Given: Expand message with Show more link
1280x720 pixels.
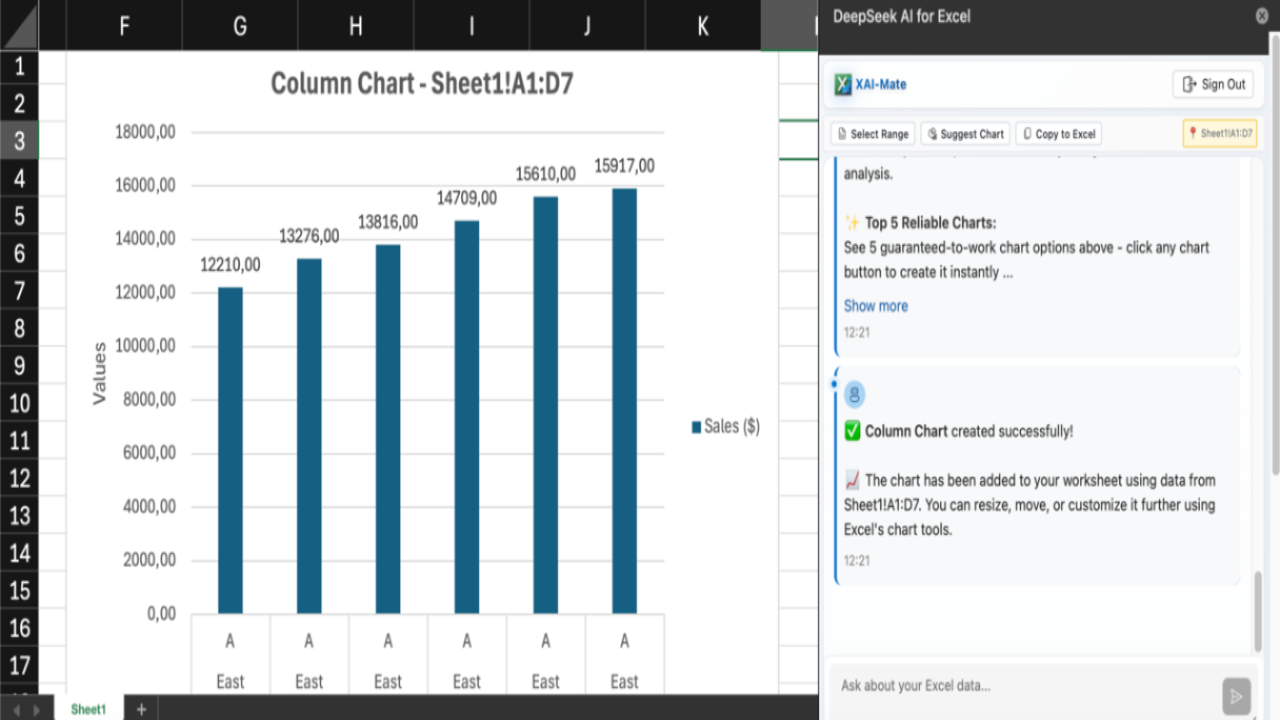Looking at the screenshot, I should tap(876, 306).
